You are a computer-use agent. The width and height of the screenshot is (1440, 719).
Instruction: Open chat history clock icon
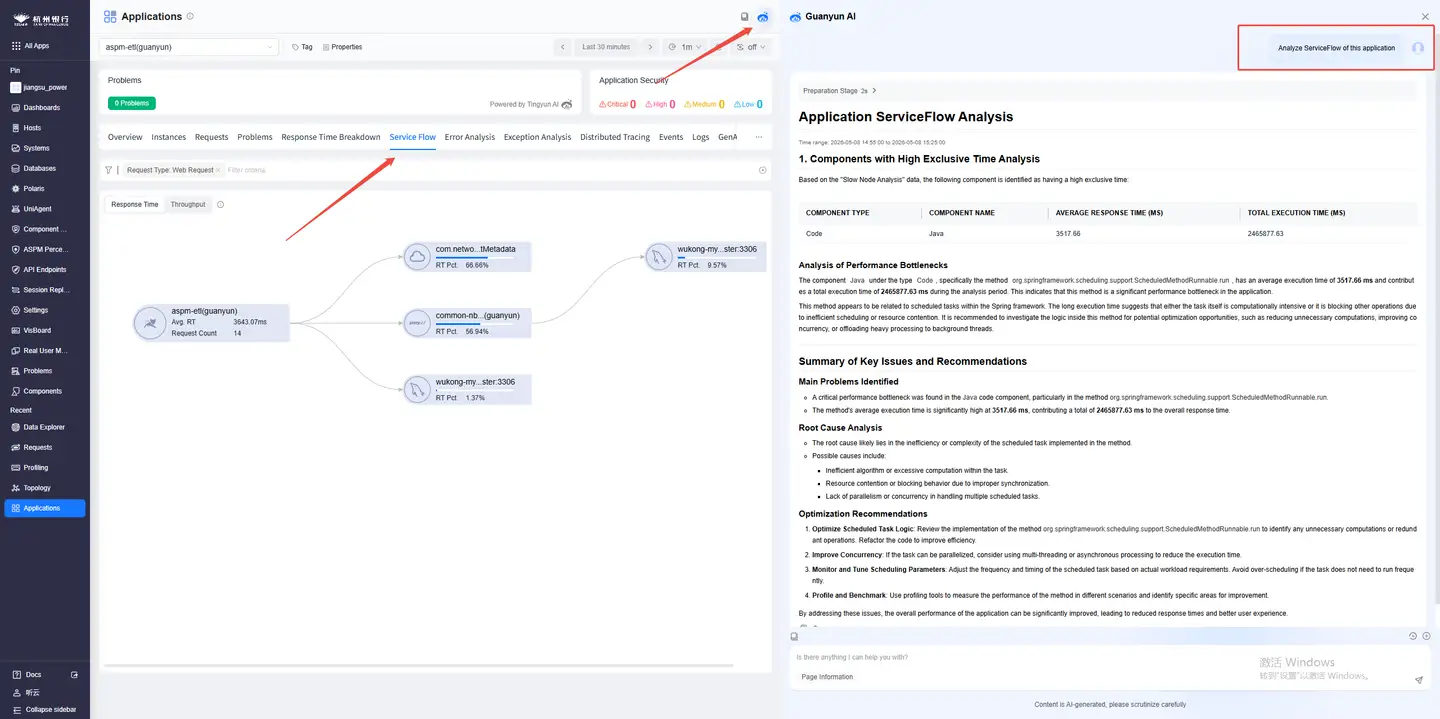pos(1412,636)
